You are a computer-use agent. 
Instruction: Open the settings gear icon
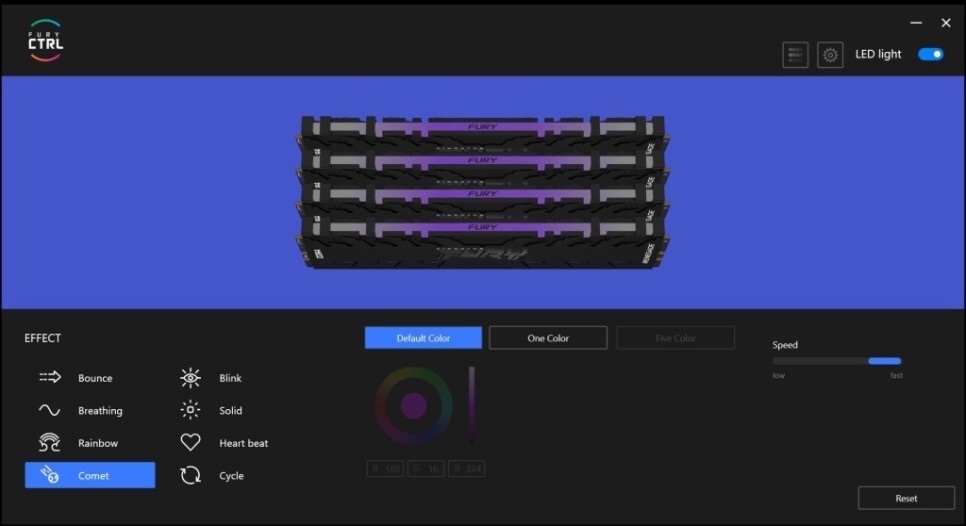(x=830, y=55)
